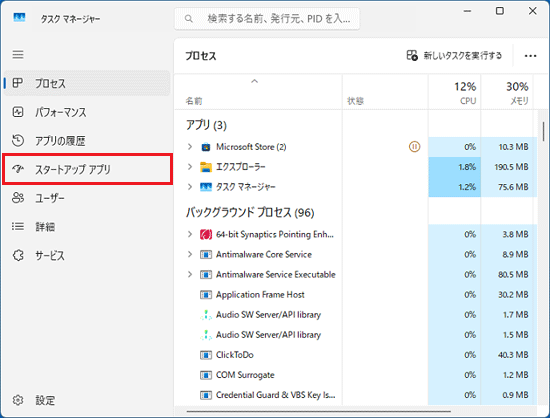Select the COM Surrogate process name
The image size is (550, 418).
tap(245, 375)
